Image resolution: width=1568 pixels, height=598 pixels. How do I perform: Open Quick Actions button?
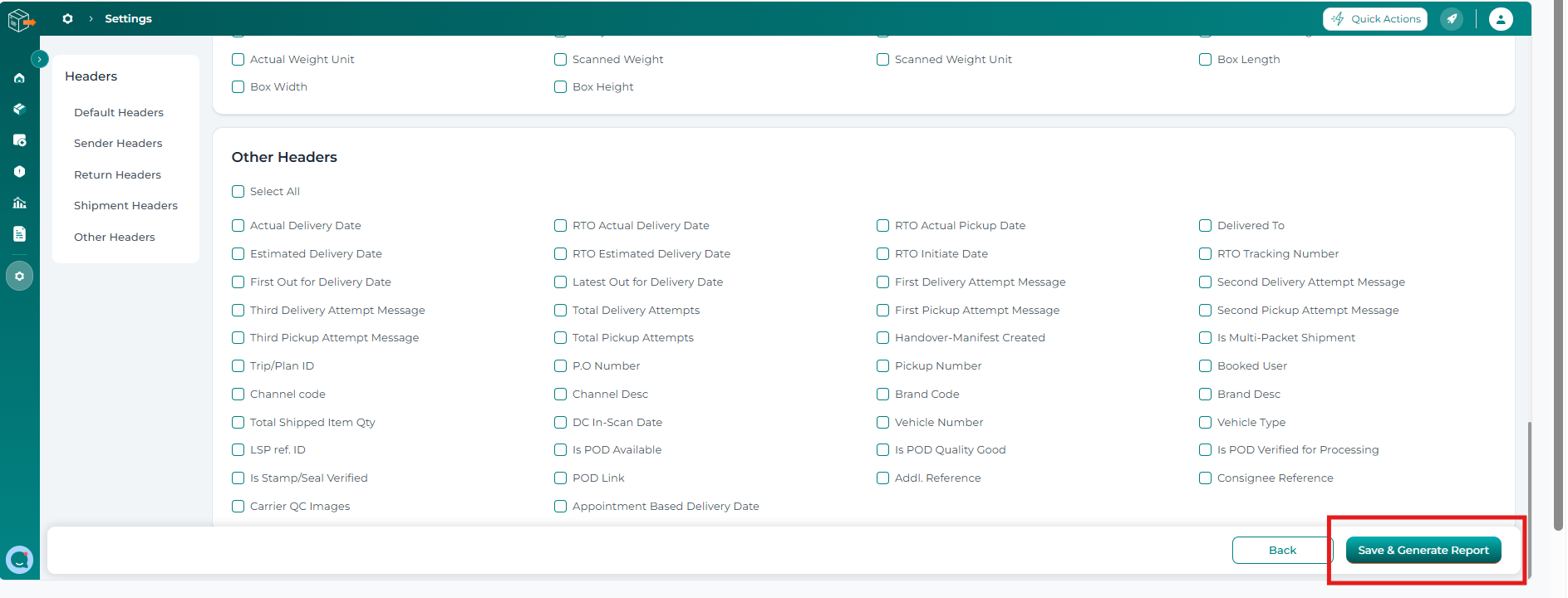(x=1375, y=18)
